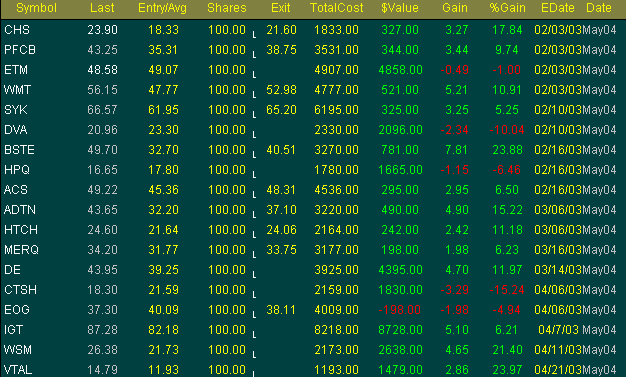Select the Exit column header
The image size is (626, 377).
[281, 8]
